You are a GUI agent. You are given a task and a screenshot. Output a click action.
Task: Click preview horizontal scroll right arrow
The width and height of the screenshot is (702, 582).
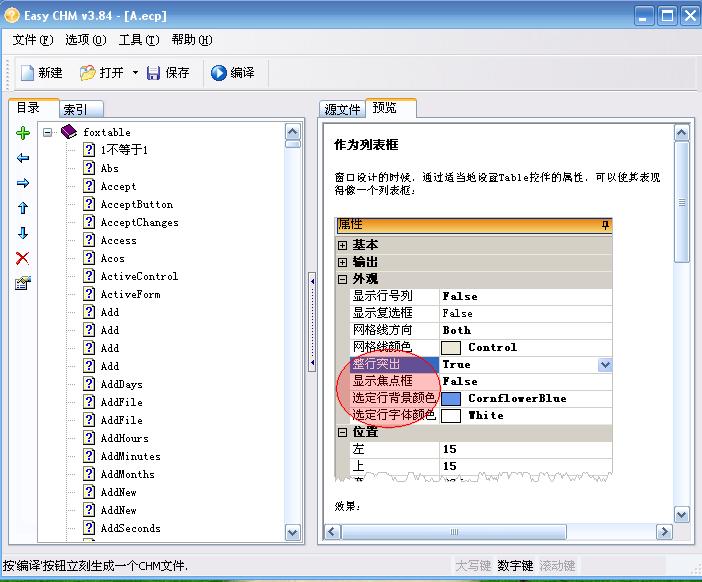pos(664,532)
